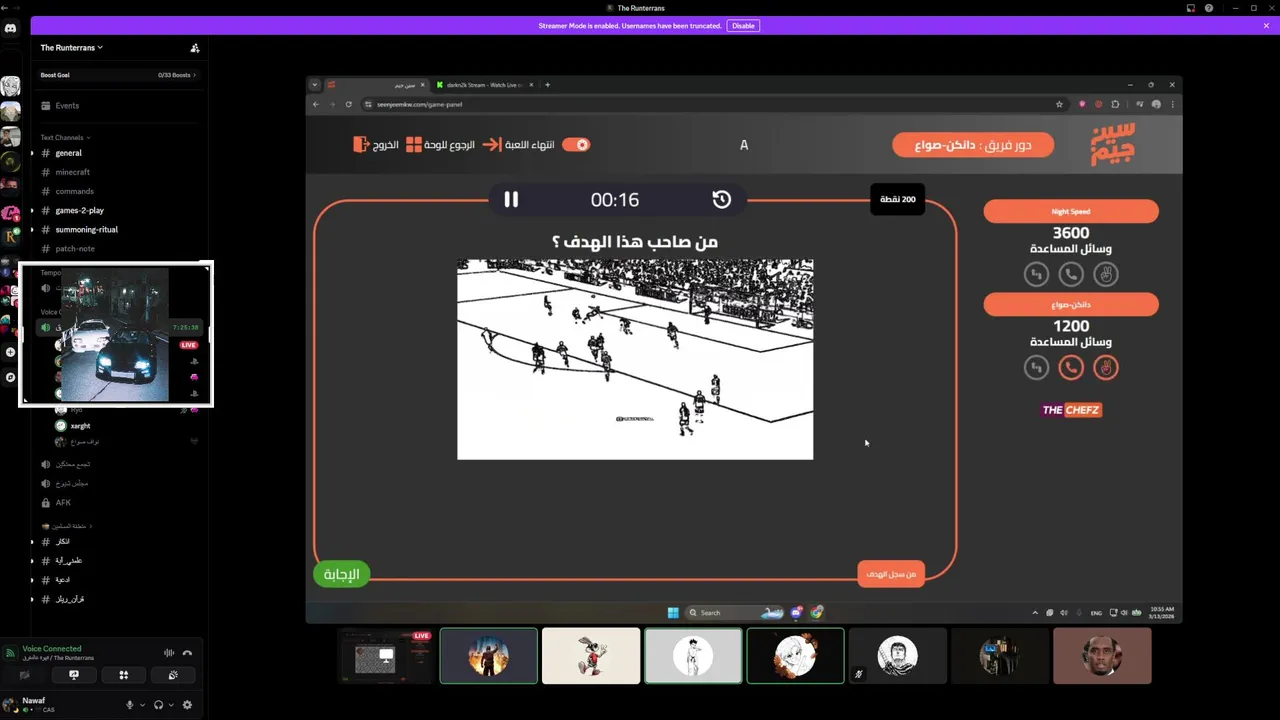Open a new tab in shared browser
The width and height of the screenshot is (1280, 720).
(548, 85)
